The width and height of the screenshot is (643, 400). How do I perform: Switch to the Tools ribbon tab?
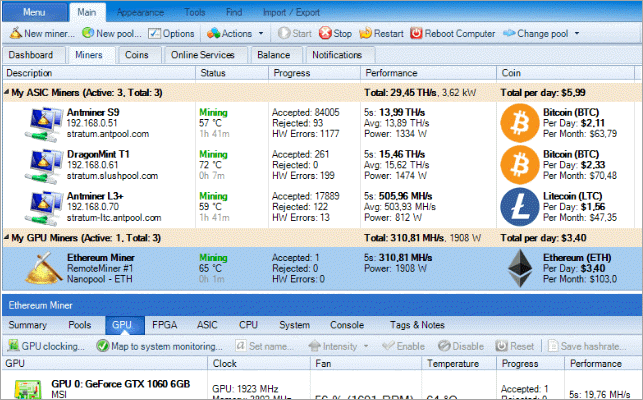195,12
